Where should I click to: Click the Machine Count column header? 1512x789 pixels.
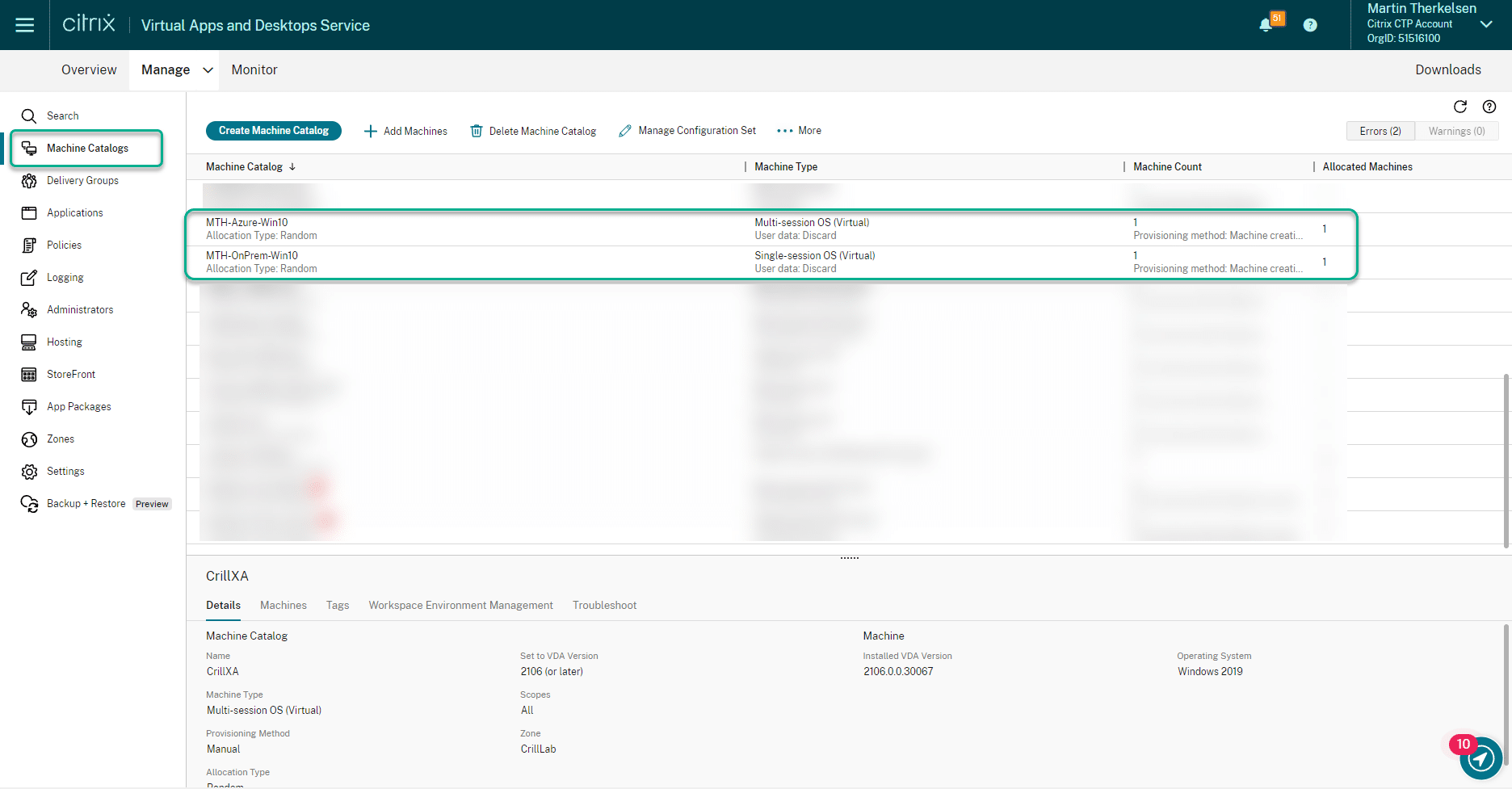coord(1167,167)
